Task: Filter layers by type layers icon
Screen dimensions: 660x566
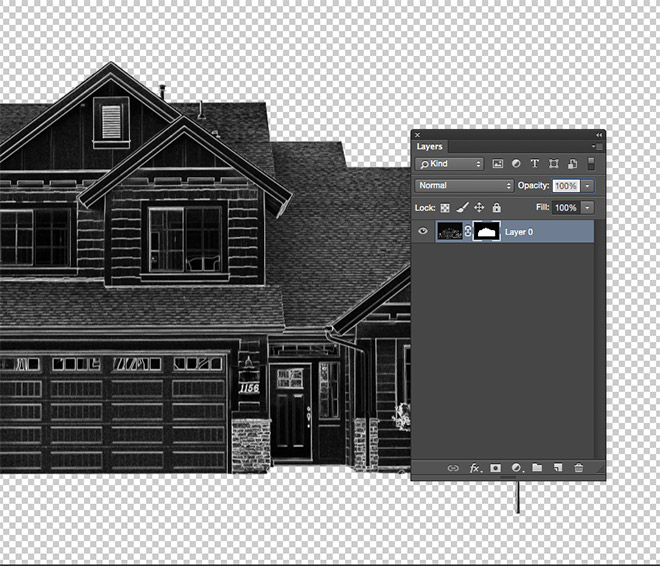Action: (535, 164)
